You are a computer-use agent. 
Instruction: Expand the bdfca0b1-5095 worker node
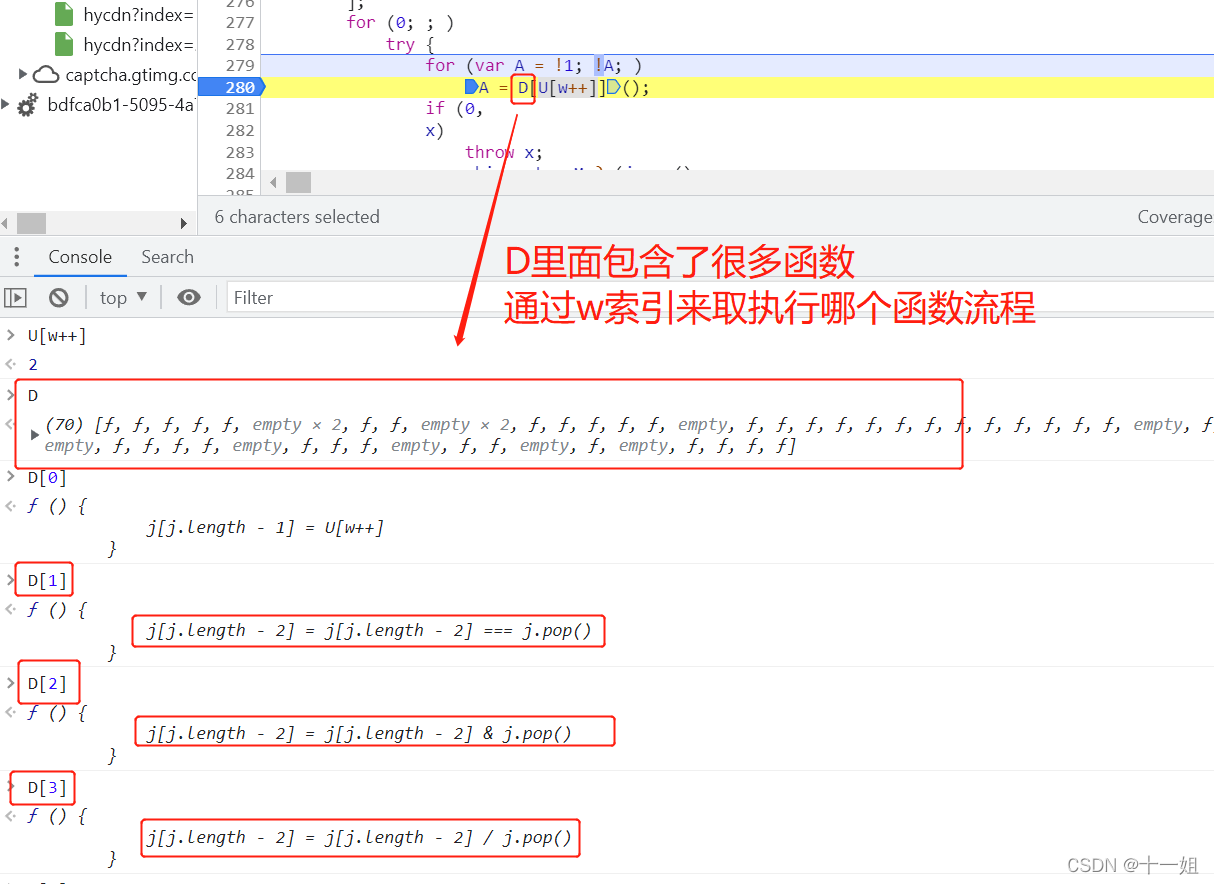coord(6,103)
